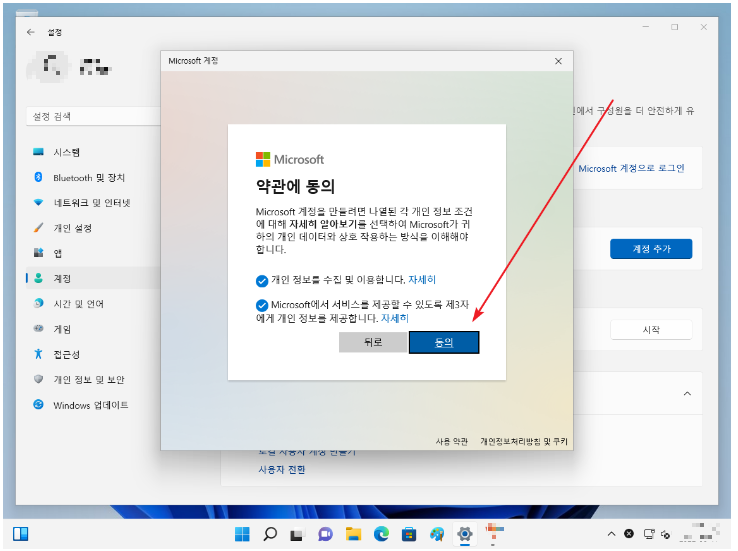The width and height of the screenshot is (738, 551).
Task: Open 개인 설정 category
Action: tap(93, 228)
